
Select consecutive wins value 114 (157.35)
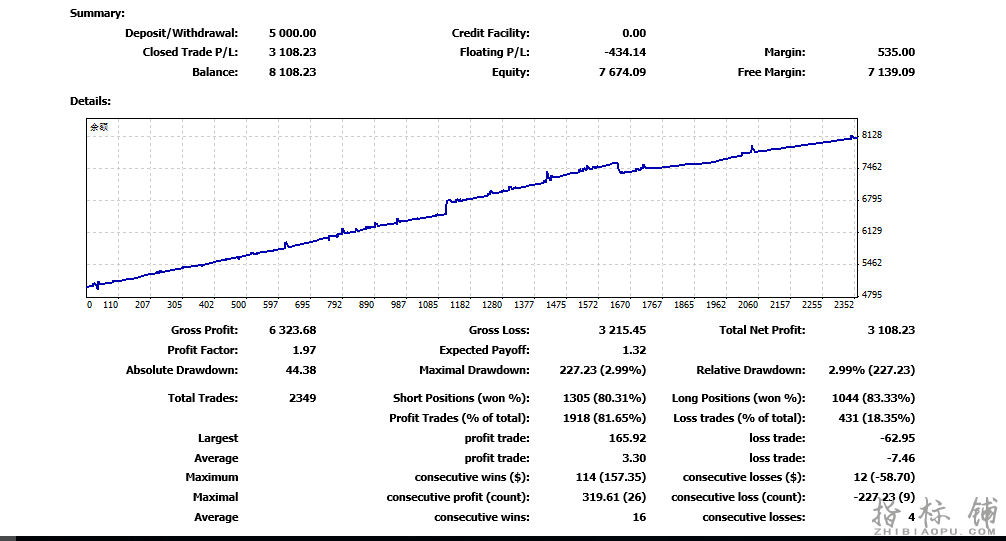point(611,477)
